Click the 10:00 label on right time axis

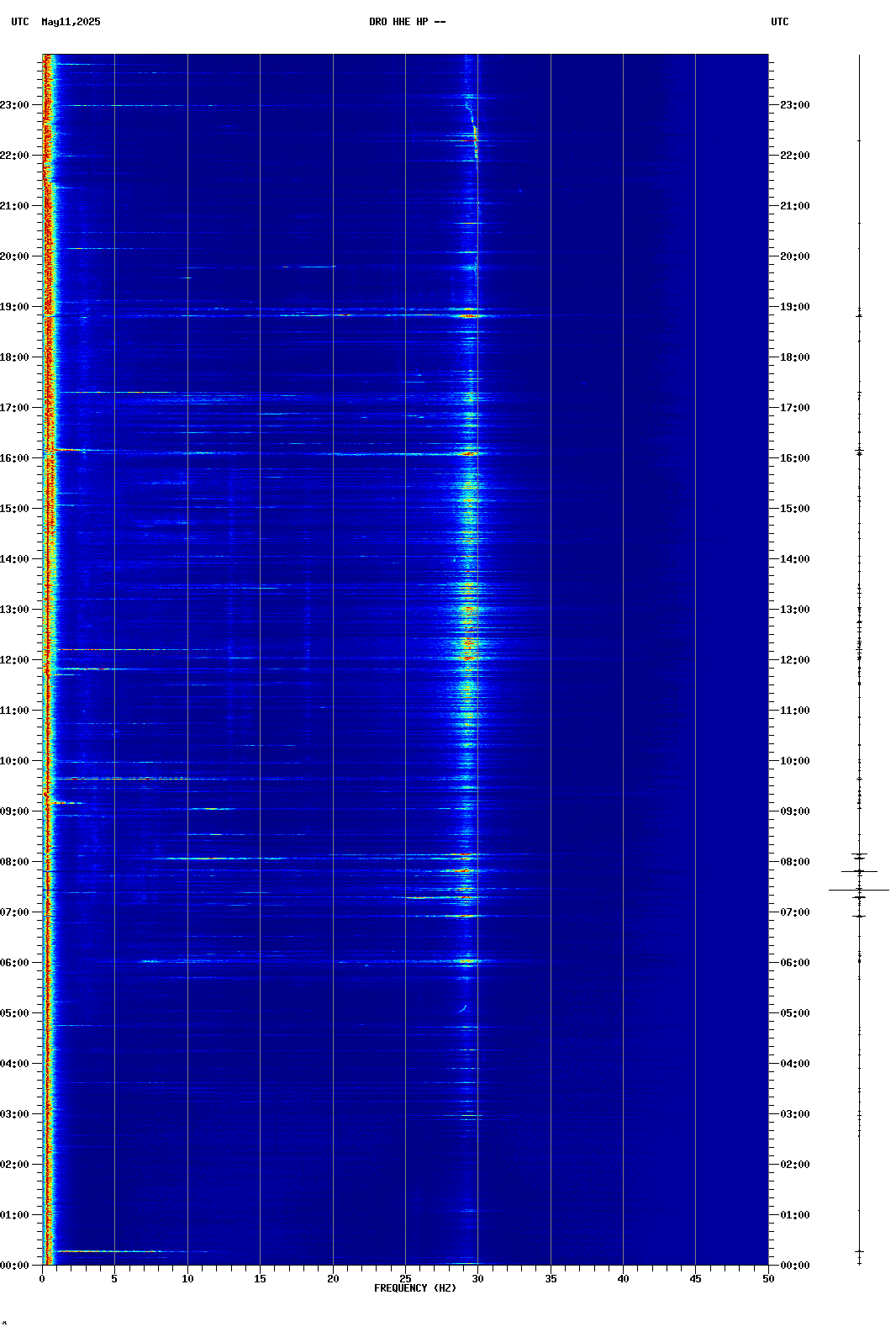pyautogui.click(x=795, y=761)
